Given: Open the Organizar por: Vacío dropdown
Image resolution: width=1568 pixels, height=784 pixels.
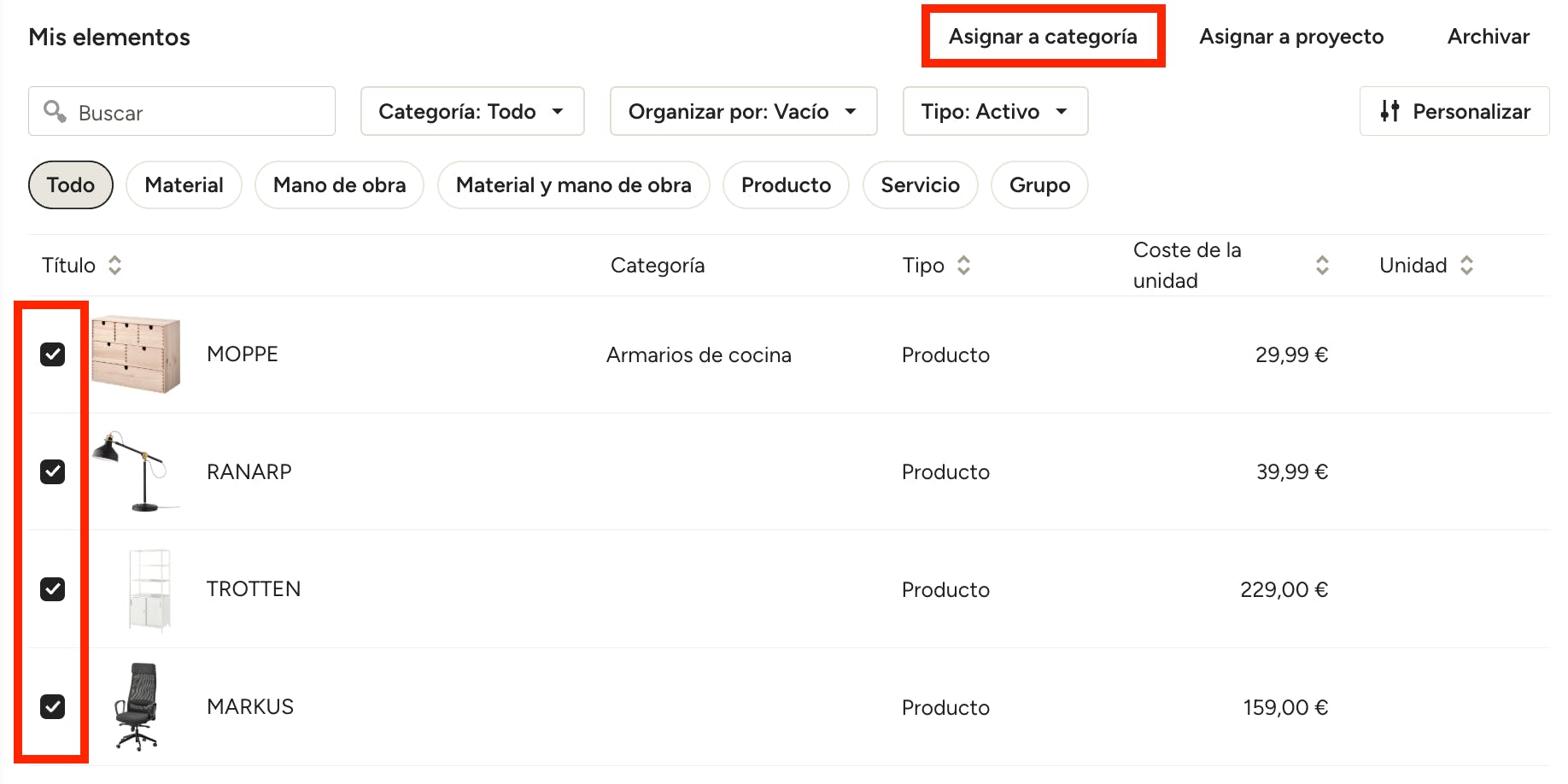Looking at the screenshot, I should point(743,111).
